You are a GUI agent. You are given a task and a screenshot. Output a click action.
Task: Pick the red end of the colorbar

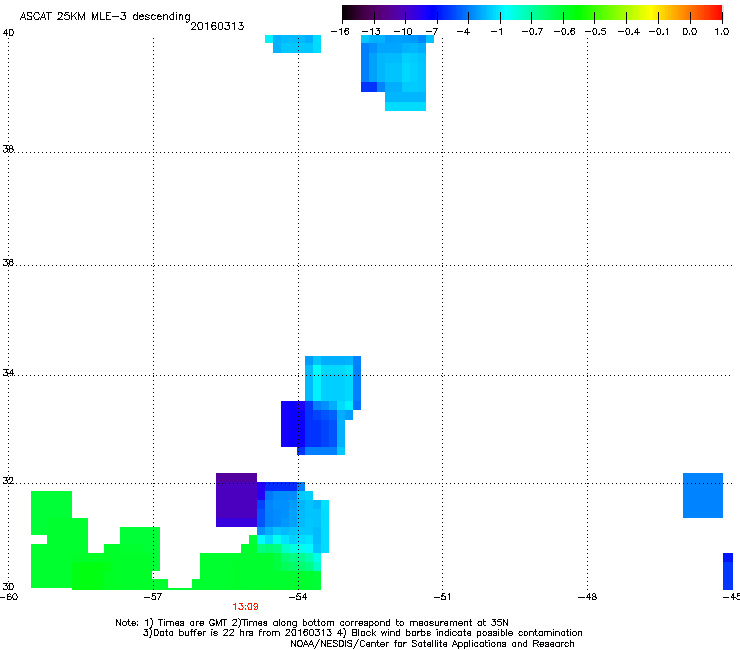[715, 12]
